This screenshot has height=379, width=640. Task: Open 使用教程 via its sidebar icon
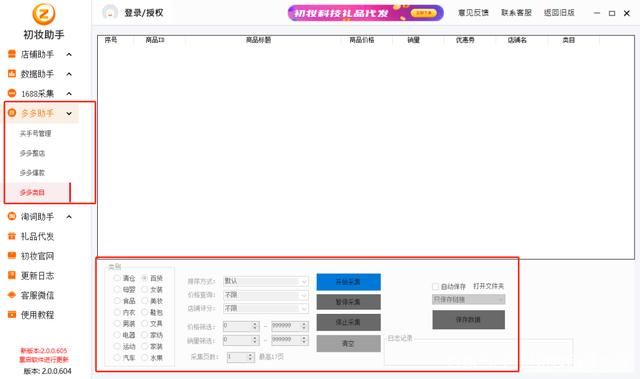coord(12,315)
